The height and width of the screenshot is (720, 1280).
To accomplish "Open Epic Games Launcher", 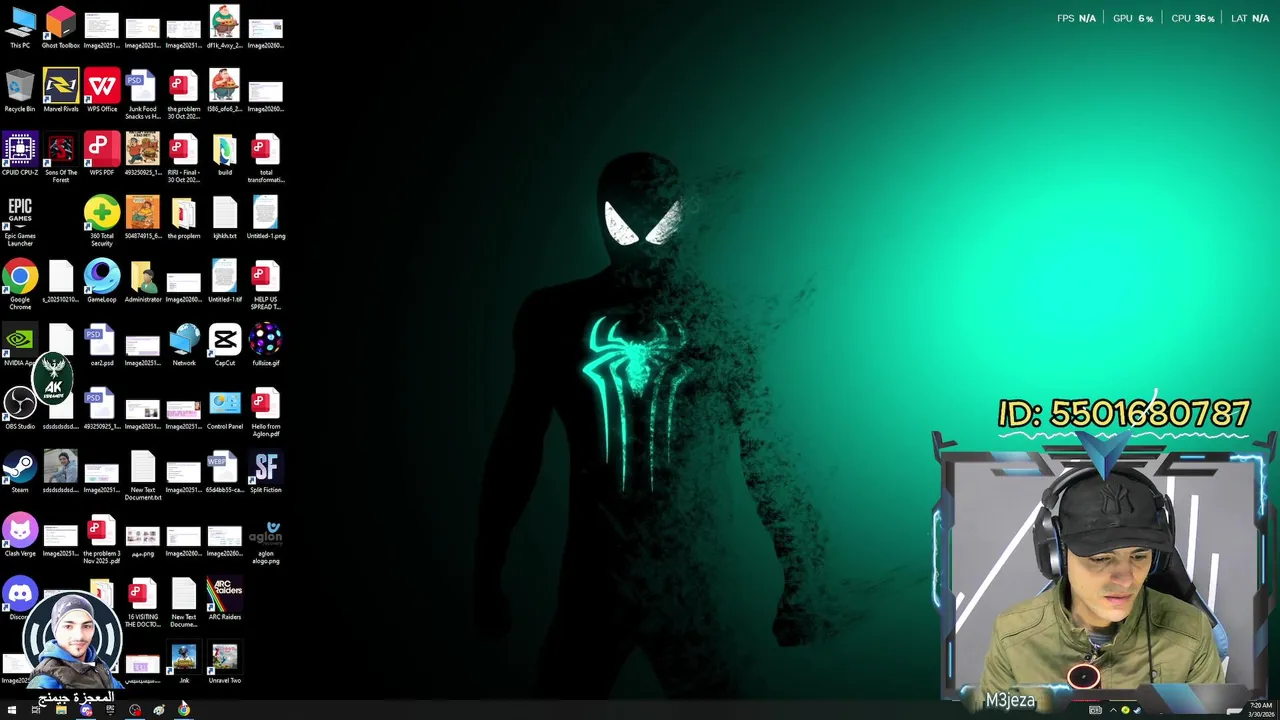I will 20,222.
